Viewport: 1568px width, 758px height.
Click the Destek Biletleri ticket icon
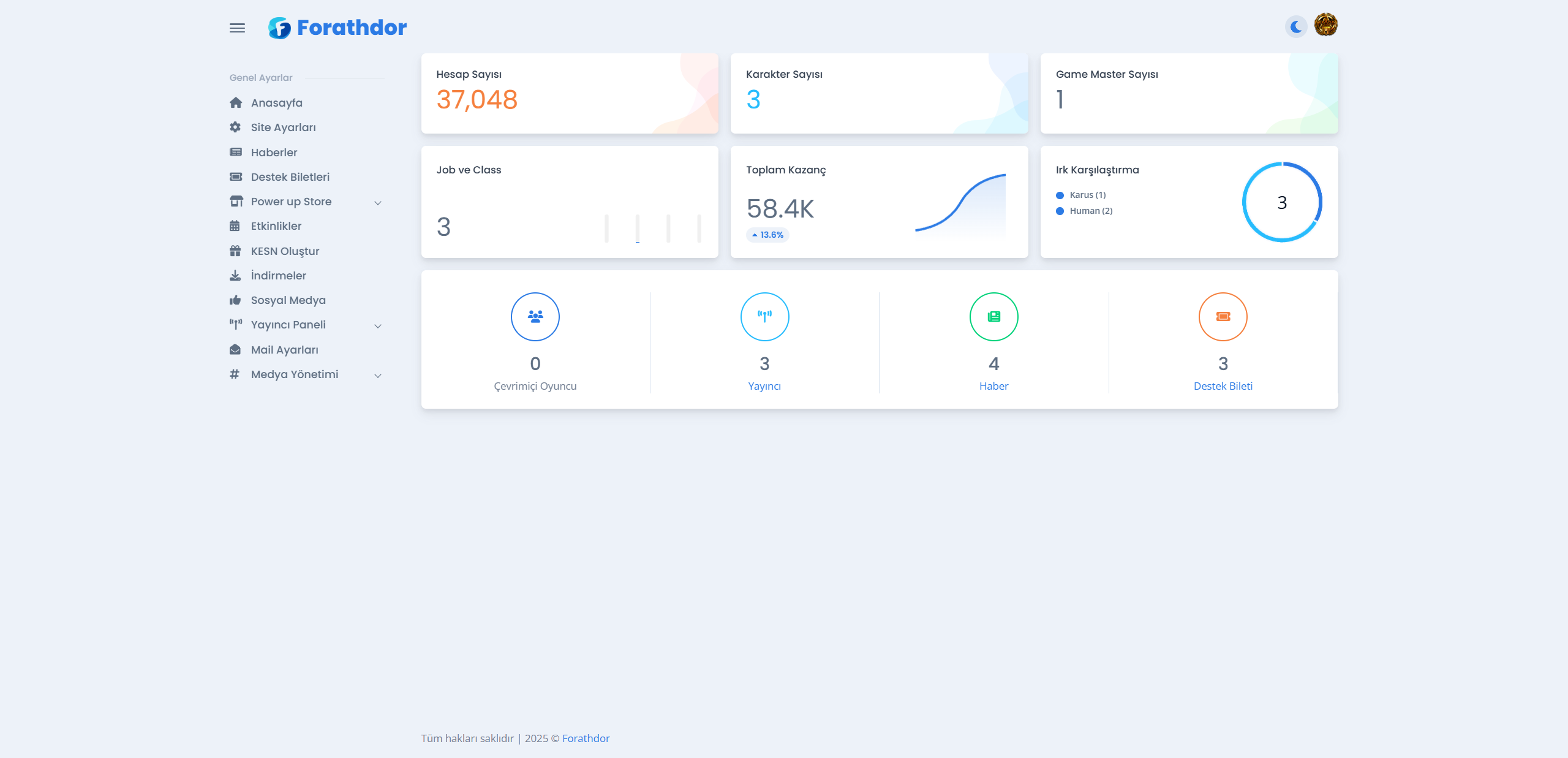click(236, 177)
